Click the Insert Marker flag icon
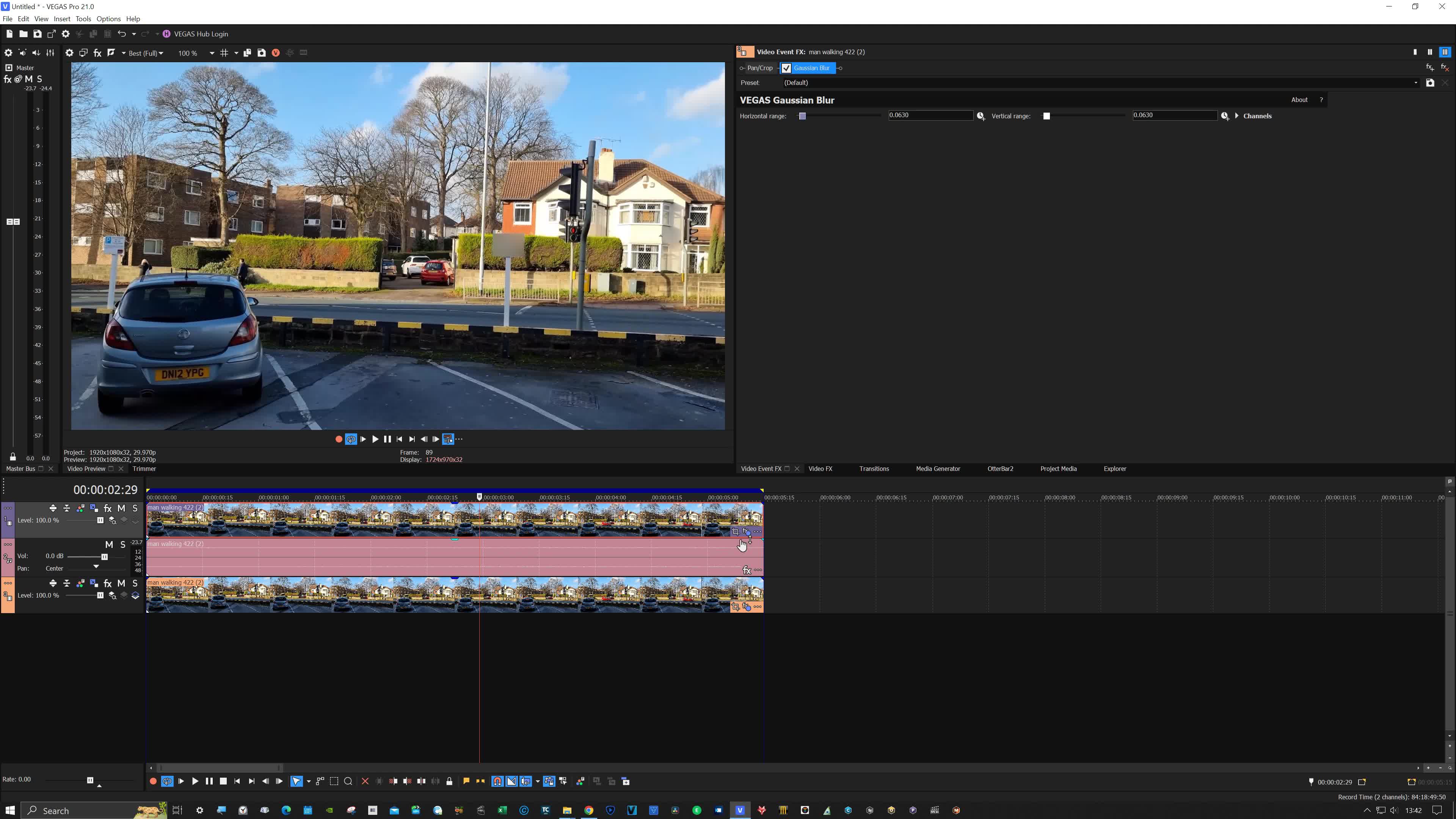Screen dimensions: 1456x819 tap(466, 781)
